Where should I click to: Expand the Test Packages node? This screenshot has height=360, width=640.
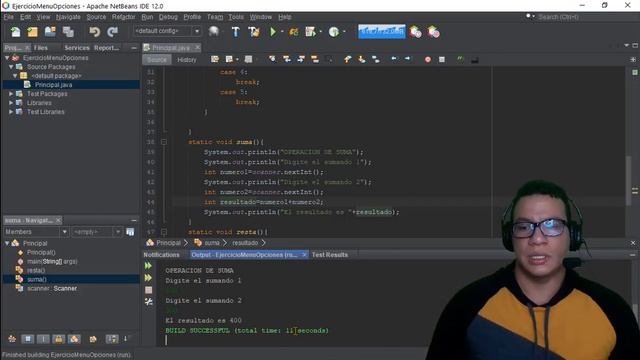pos(11,94)
